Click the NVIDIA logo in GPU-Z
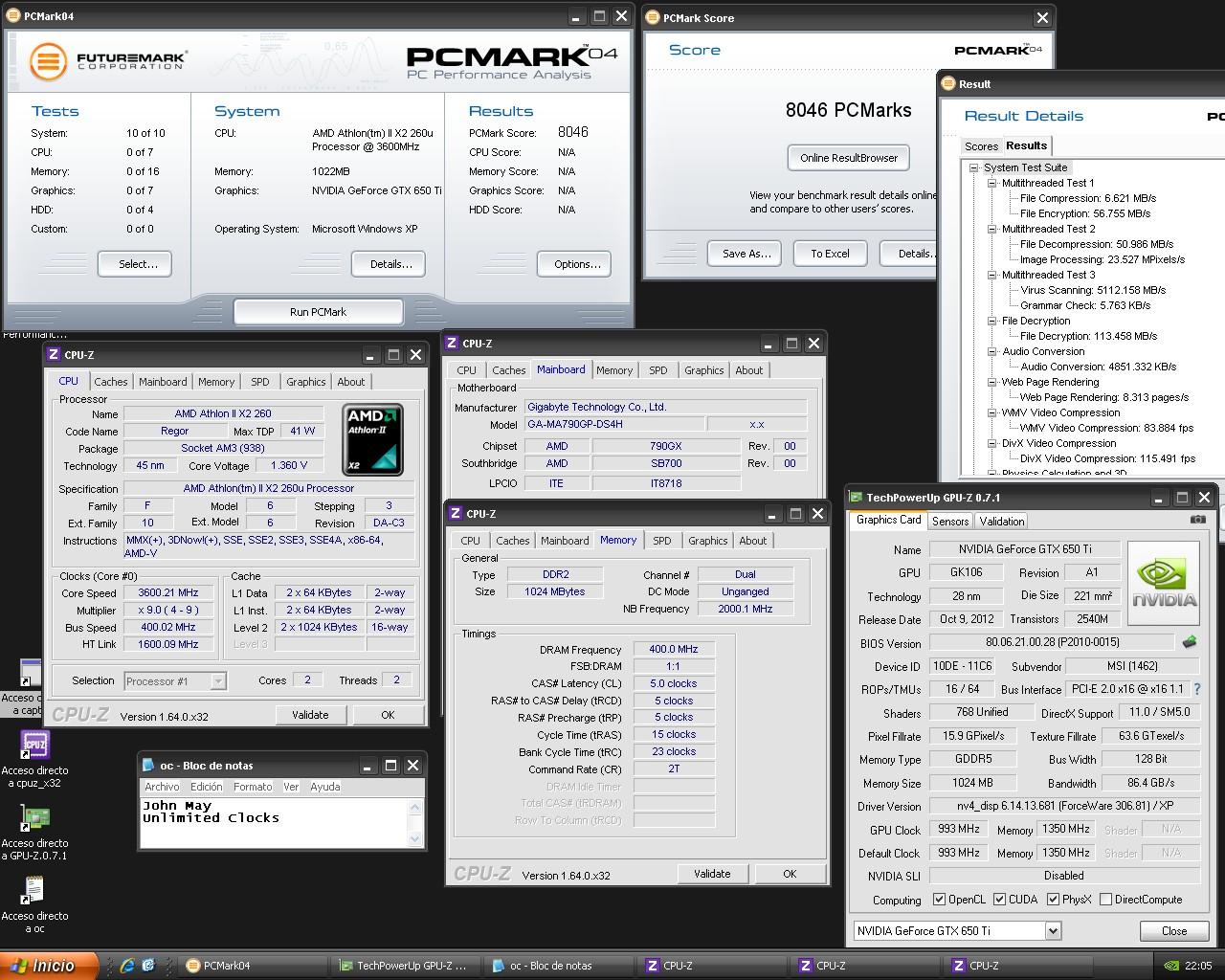The height and width of the screenshot is (980, 1225). click(x=1164, y=582)
